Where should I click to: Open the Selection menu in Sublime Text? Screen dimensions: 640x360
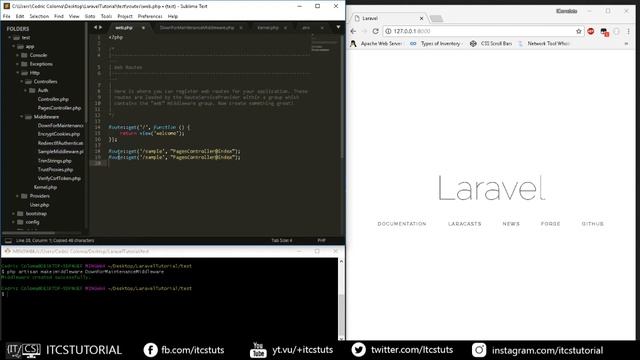pyautogui.click(x=39, y=16)
